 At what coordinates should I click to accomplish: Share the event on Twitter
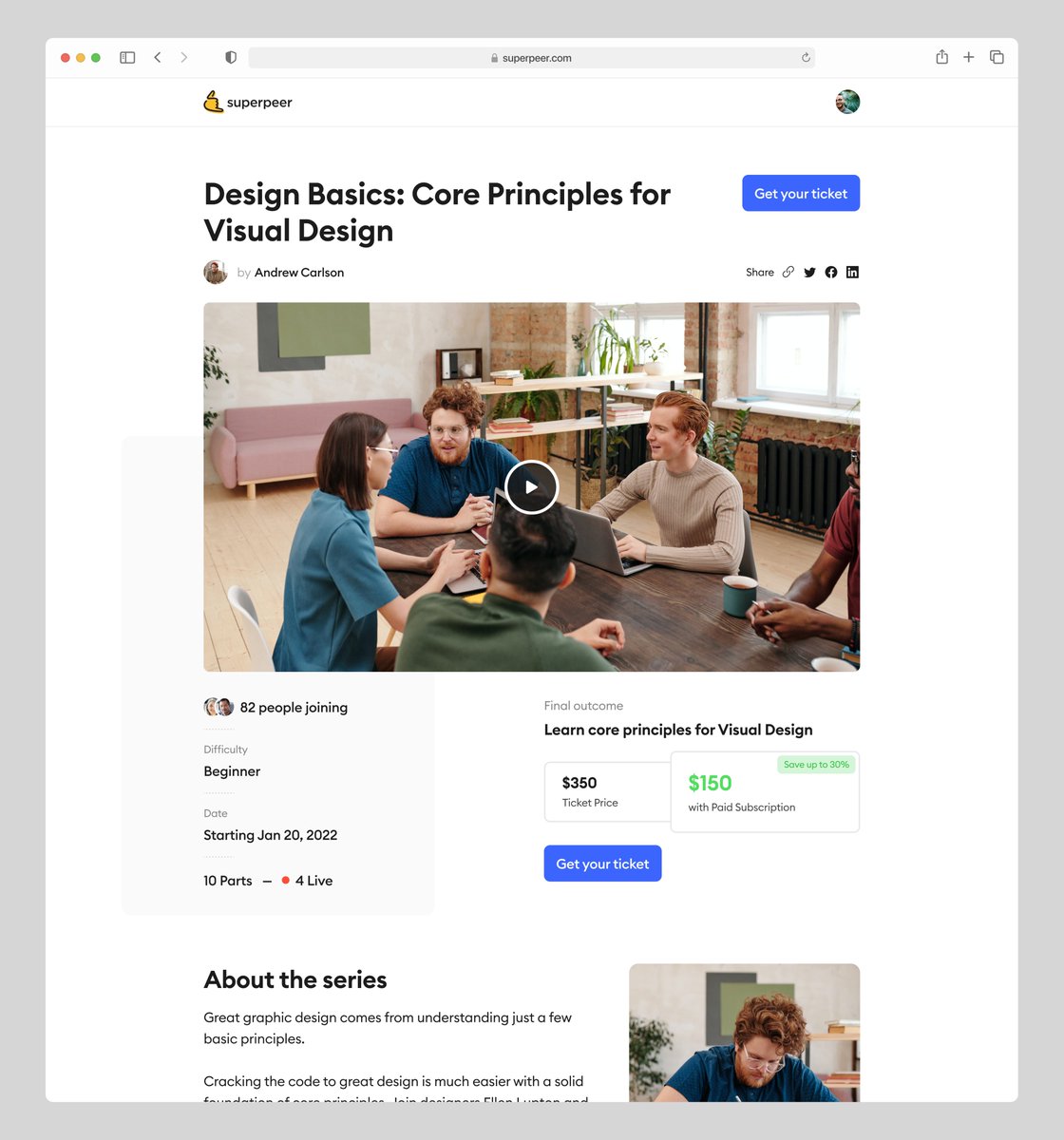click(x=809, y=272)
